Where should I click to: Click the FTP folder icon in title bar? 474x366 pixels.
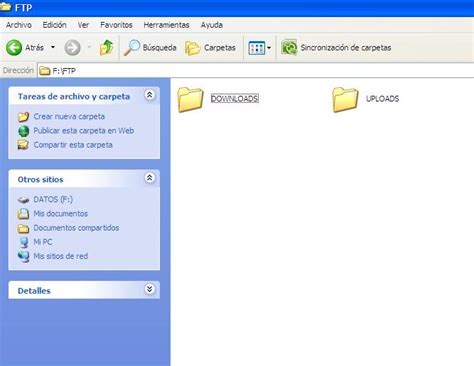tap(5, 7)
